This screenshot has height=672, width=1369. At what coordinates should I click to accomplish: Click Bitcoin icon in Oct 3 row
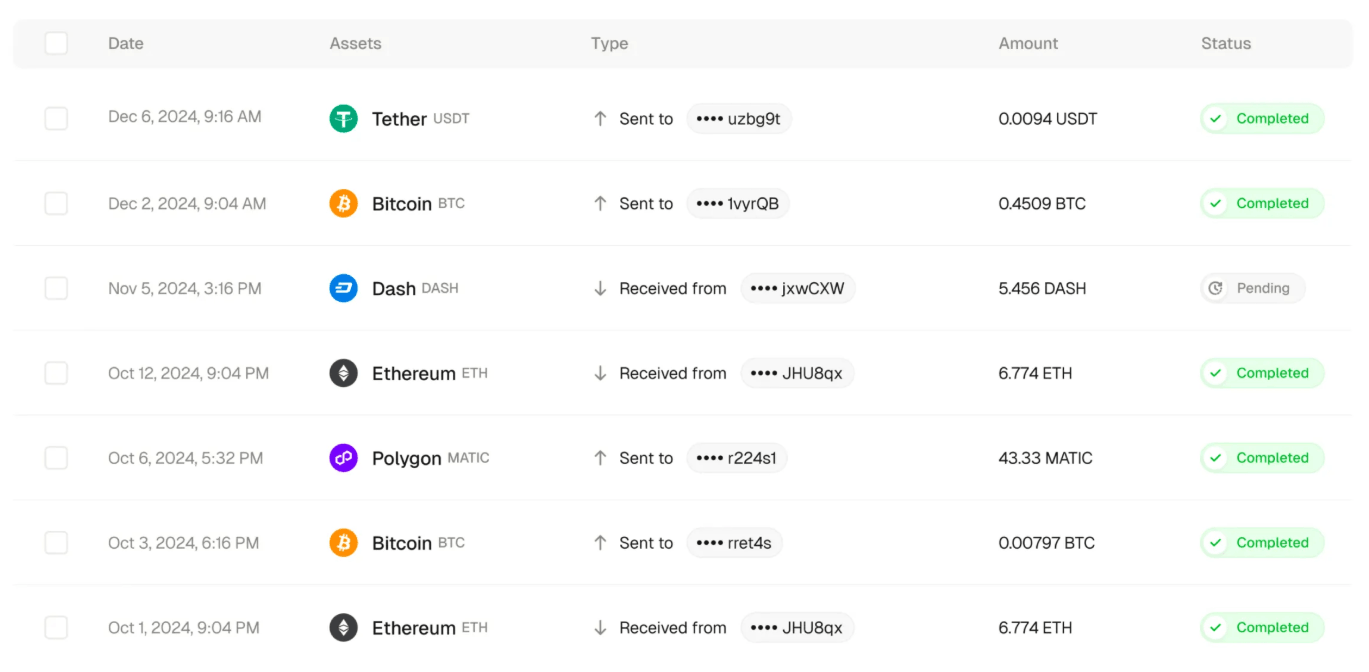[343, 543]
